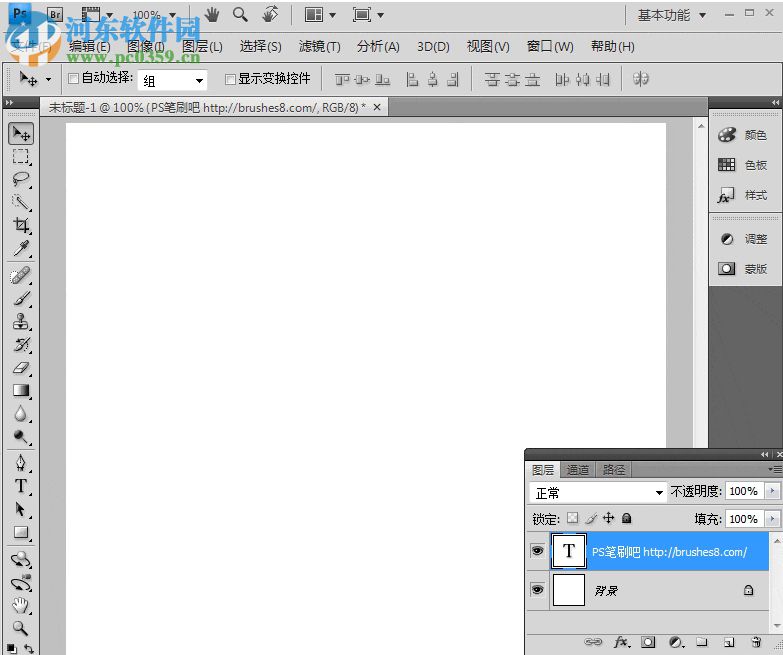
Task: Expand the 不透明度 opacity slider arrow
Action: [771, 491]
